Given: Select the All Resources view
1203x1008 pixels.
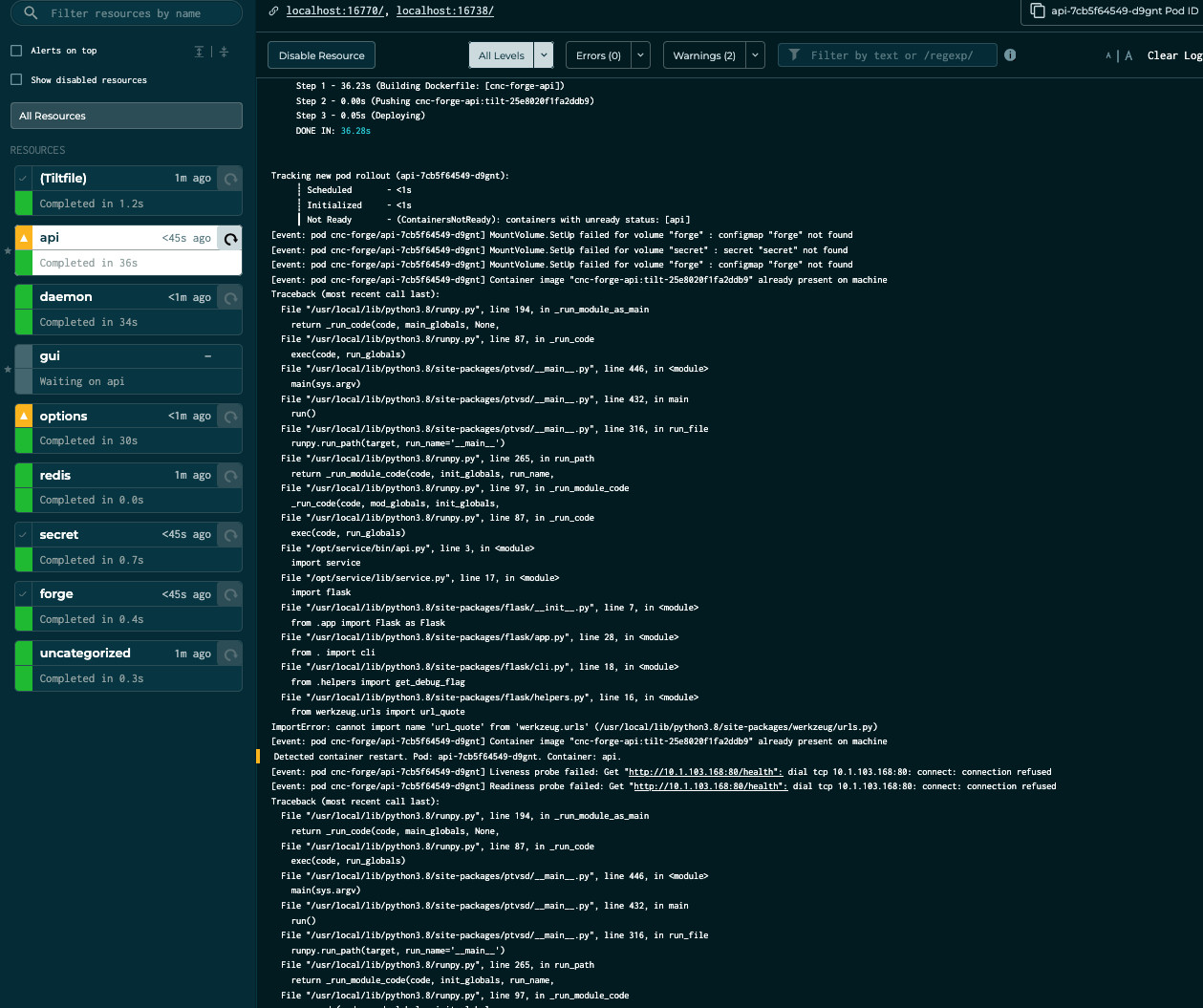Looking at the screenshot, I should tap(126, 116).
